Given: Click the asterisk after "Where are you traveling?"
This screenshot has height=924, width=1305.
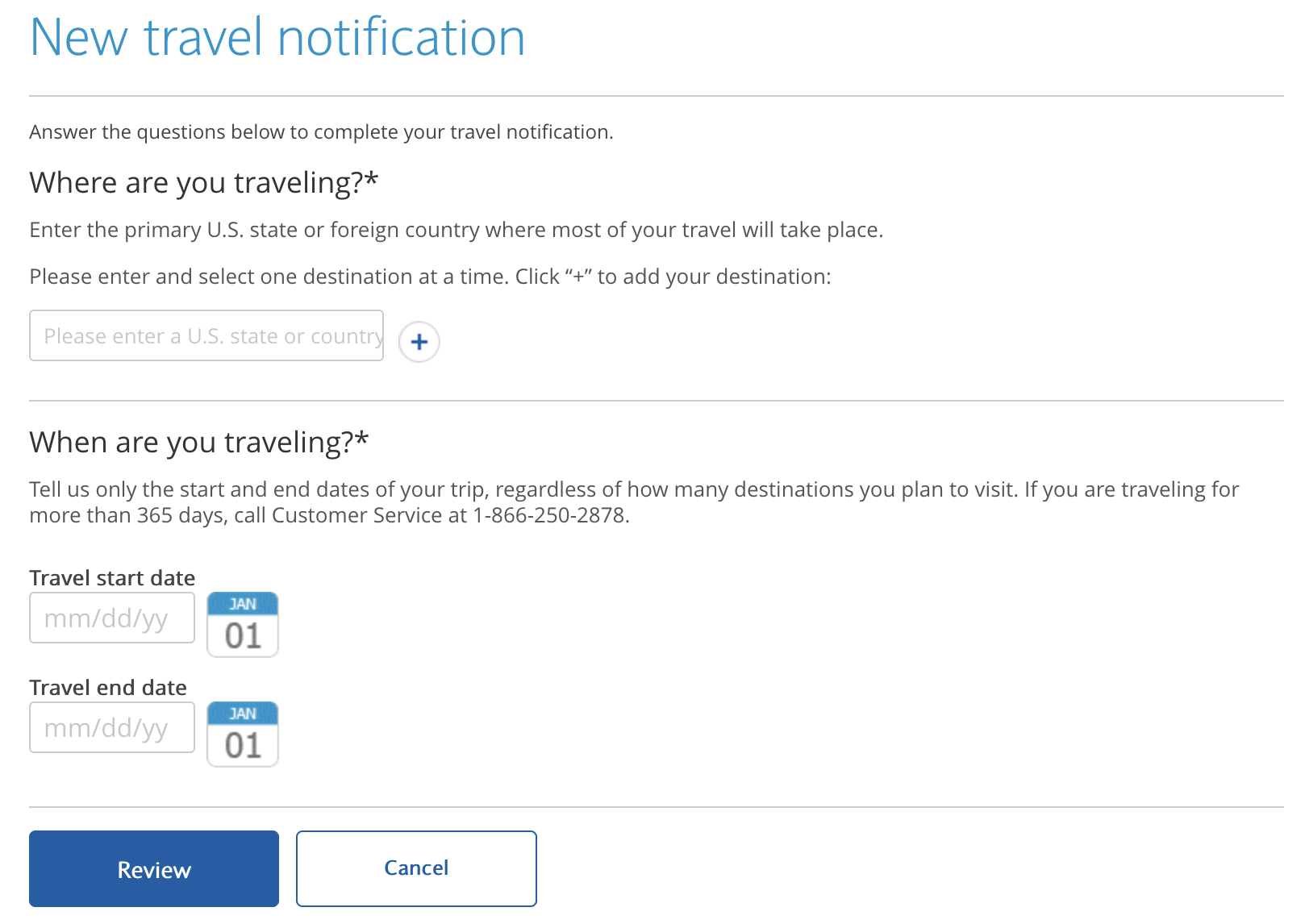Looking at the screenshot, I should pos(371,179).
